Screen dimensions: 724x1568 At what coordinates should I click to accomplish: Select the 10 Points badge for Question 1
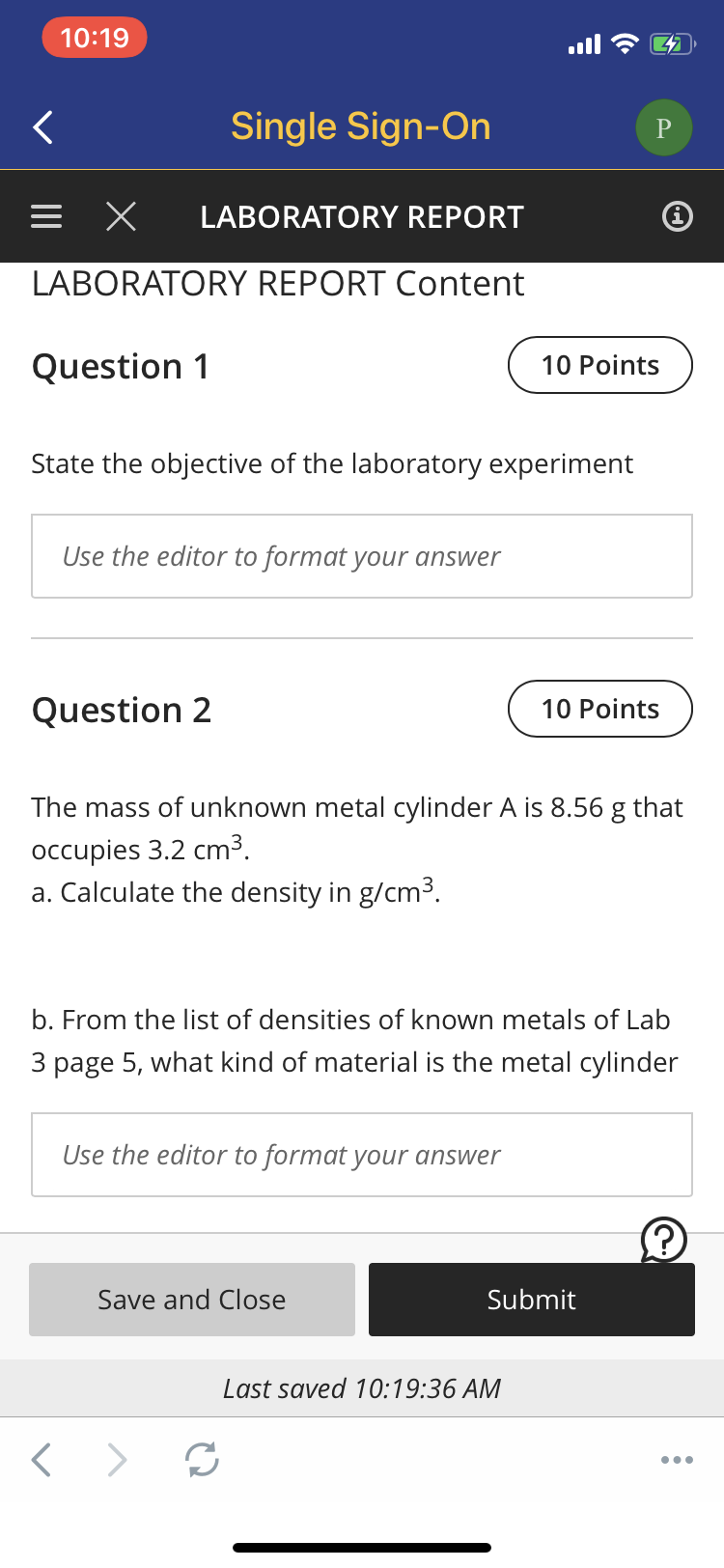pyautogui.click(x=600, y=365)
